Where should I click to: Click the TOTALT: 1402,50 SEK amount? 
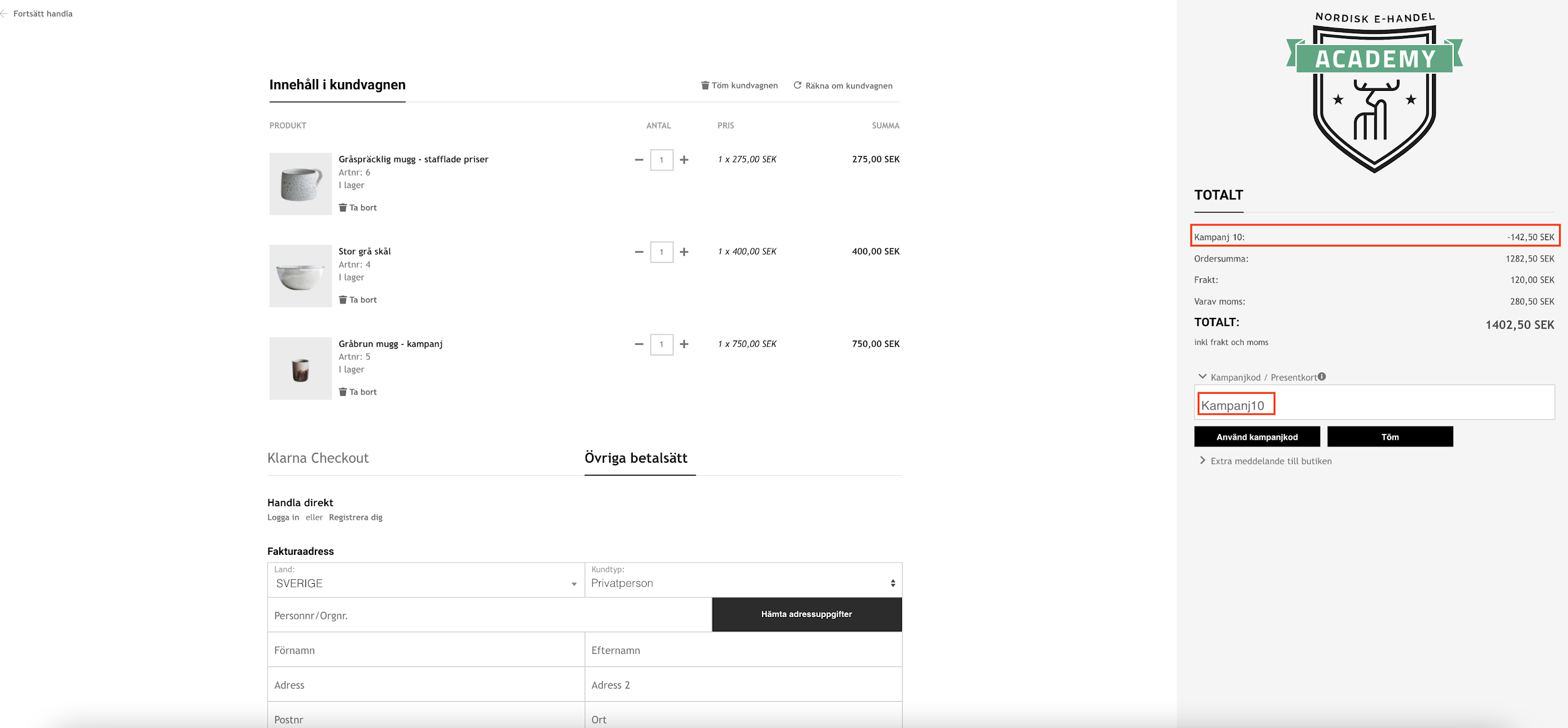point(1520,325)
